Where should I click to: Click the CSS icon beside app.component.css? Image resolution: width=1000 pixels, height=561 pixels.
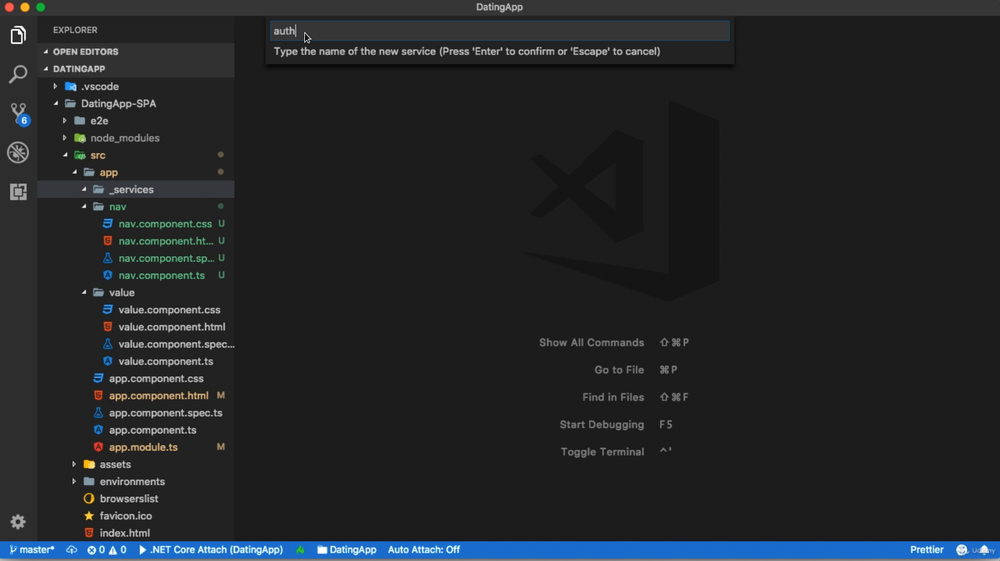click(98, 379)
